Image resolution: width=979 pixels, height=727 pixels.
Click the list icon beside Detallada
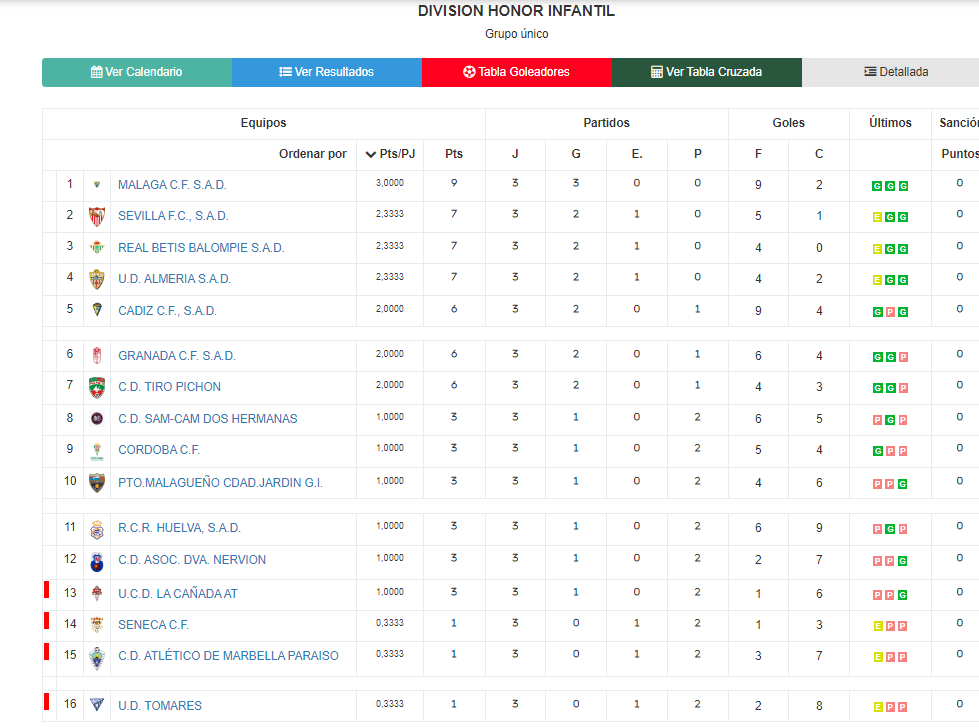click(x=870, y=71)
